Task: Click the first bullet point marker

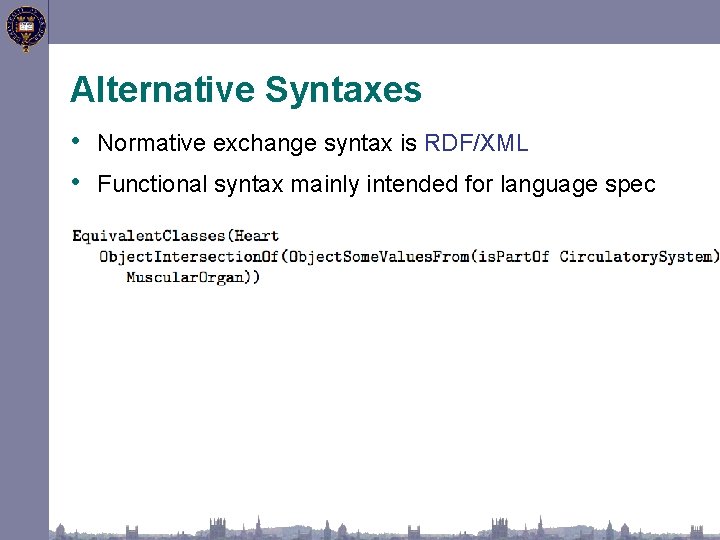Action: [x=76, y=141]
